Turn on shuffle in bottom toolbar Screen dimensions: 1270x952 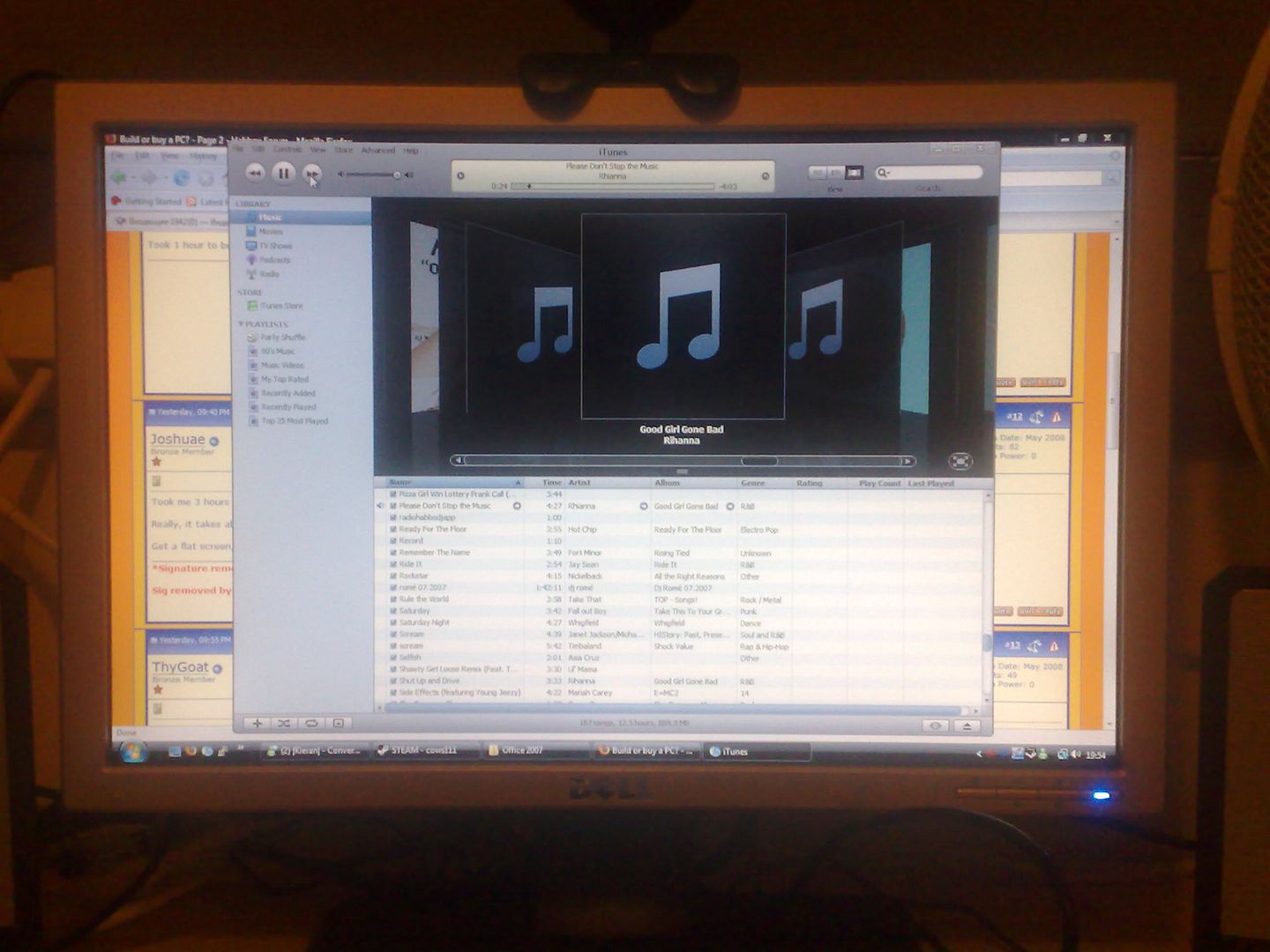tap(284, 724)
